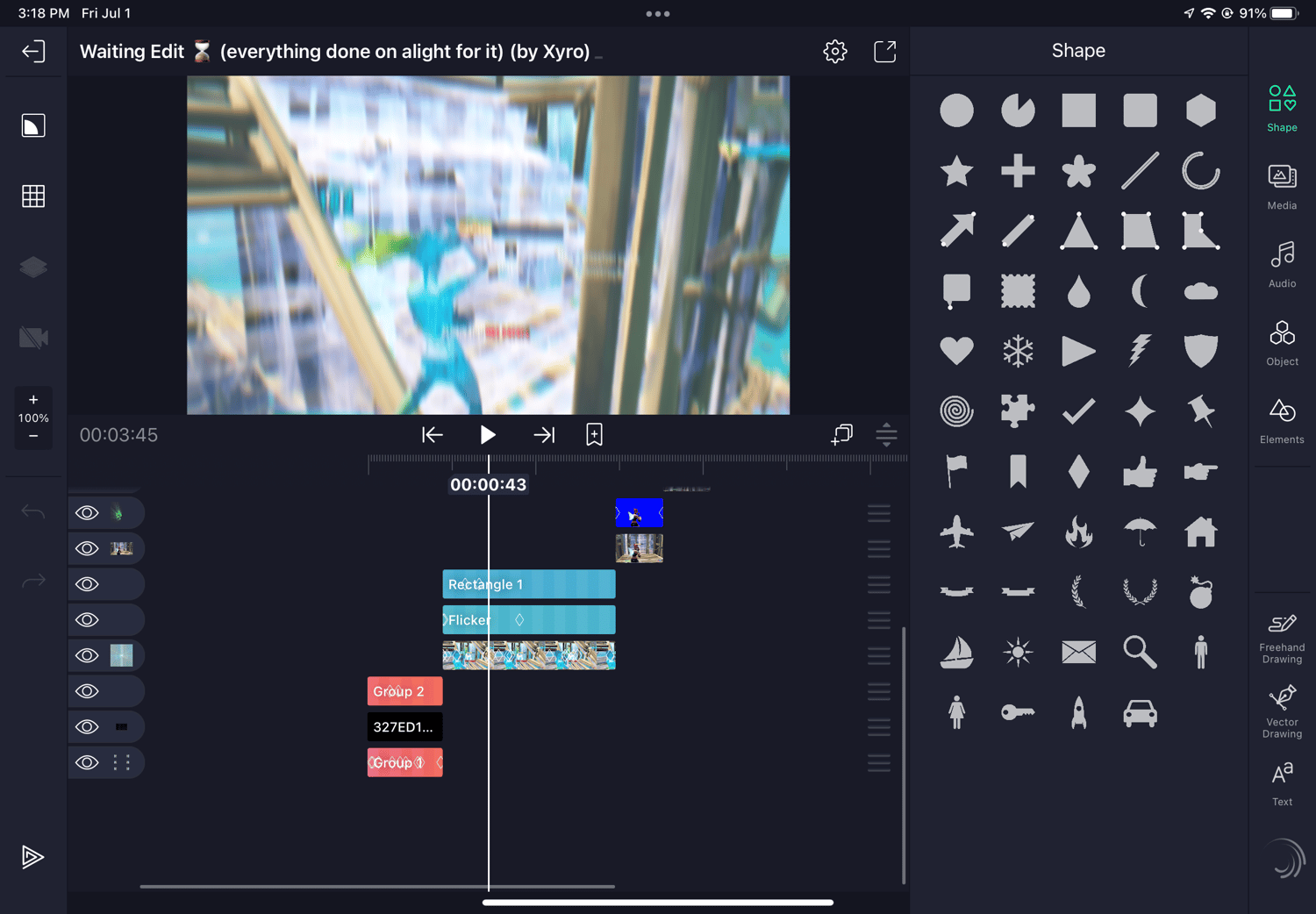The width and height of the screenshot is (1316, 914).
Task: Toggle visibility of Group 1 layer
Action: pyautogui.click(x=87, y=762)
